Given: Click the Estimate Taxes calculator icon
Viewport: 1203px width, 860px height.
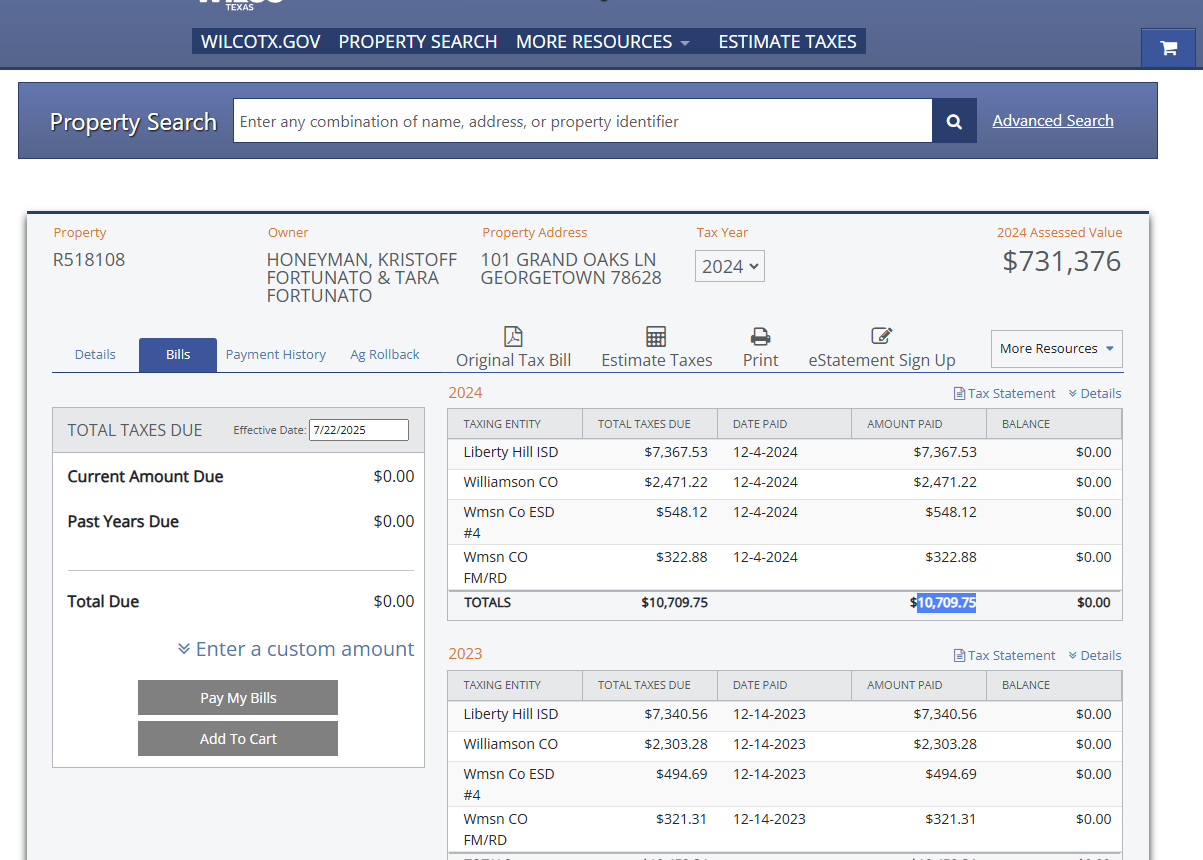Looking at the screenshot, I should [x=656, y=337].
